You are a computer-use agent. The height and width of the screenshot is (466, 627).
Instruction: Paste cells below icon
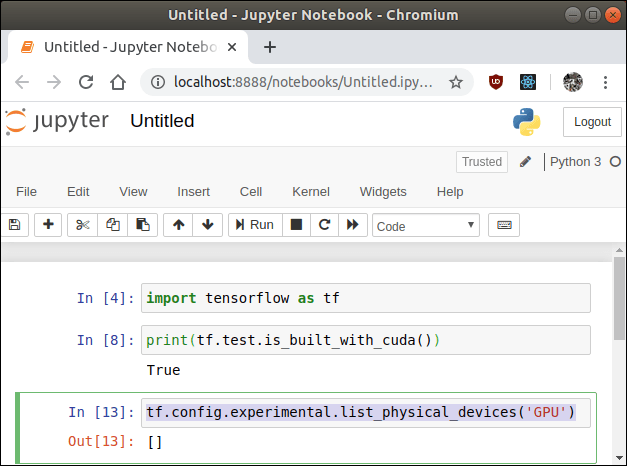(x=143, y=226)
